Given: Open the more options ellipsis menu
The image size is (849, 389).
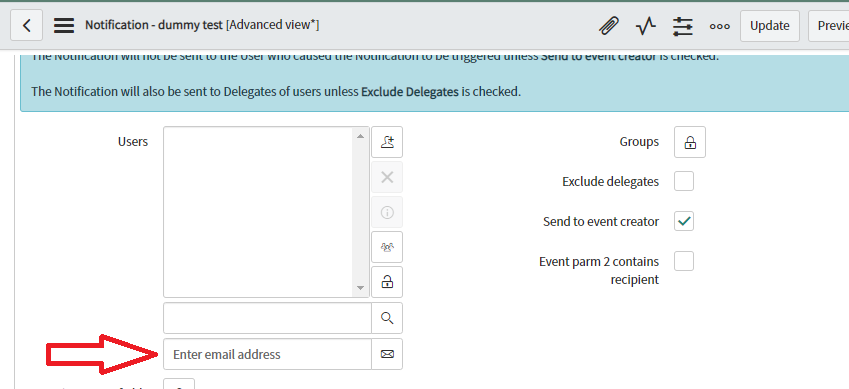Looking at the screenshot, I should tap(720, 26).
